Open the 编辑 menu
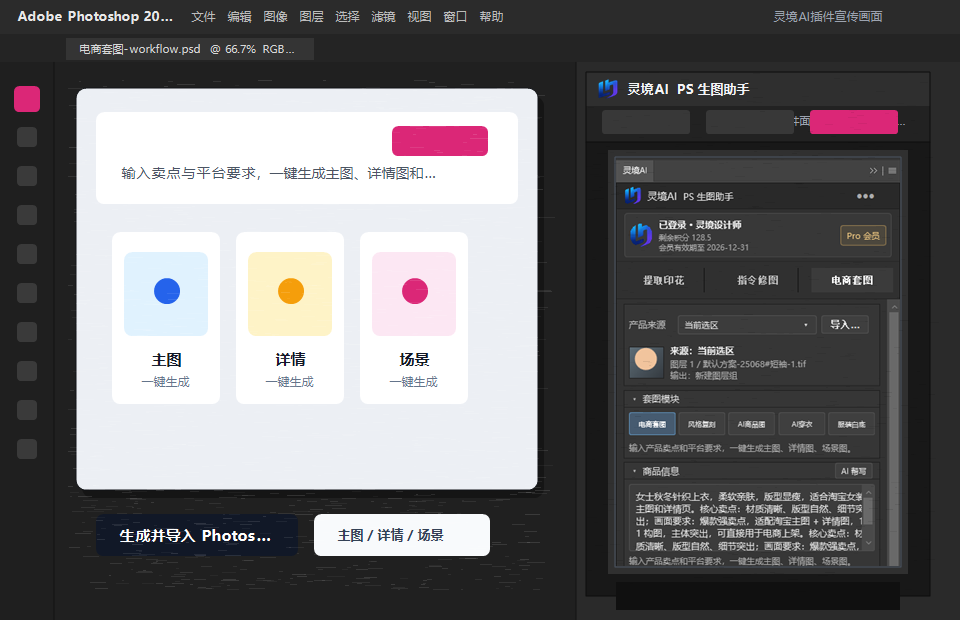The image size is (960, 620). (x=239, y=17)
